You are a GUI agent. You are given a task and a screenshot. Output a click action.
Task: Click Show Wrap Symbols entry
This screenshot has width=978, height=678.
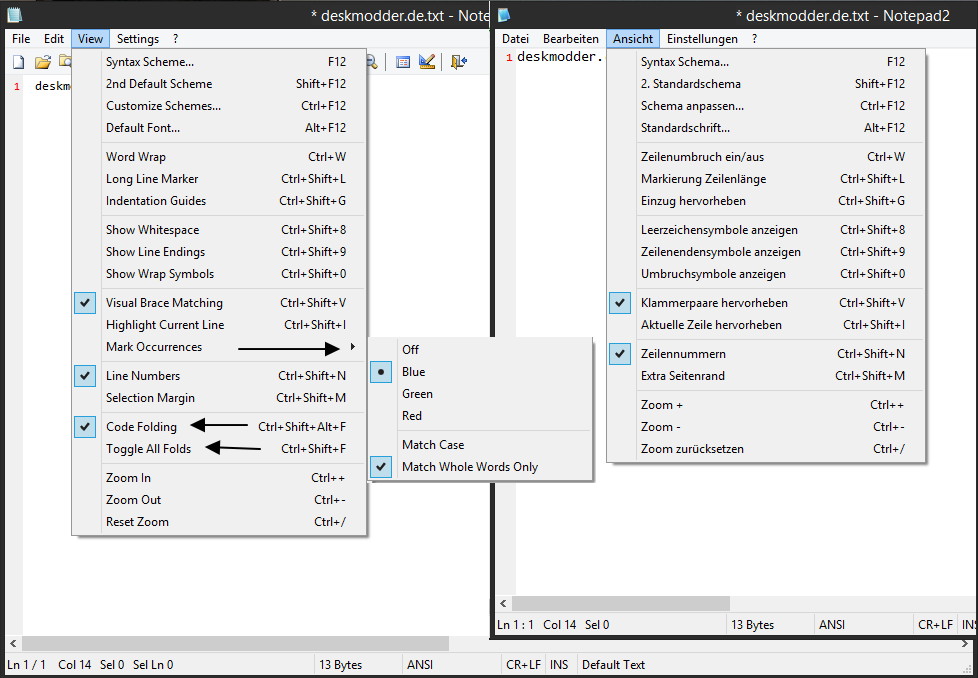[219, 274]
